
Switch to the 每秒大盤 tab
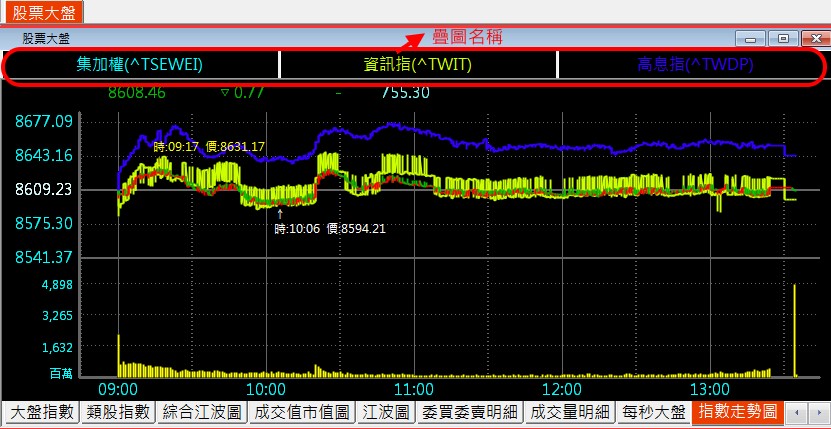tap(654, 412)
